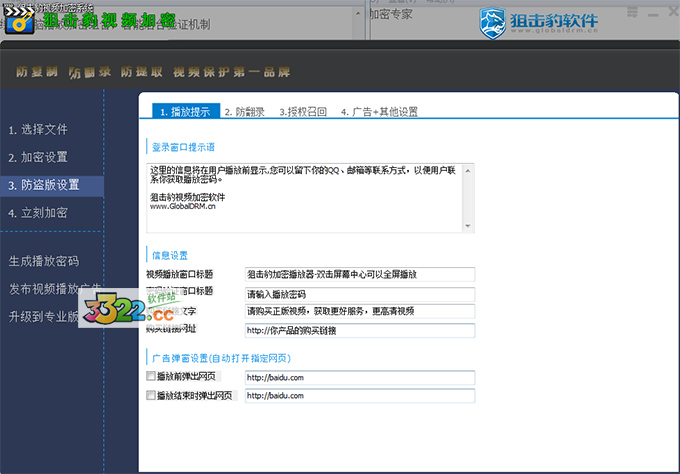Switch to tab 3.授权召回

[303, 112]
